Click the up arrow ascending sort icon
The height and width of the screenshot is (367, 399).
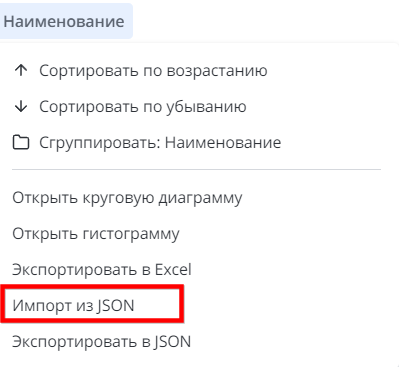[21, 70]
